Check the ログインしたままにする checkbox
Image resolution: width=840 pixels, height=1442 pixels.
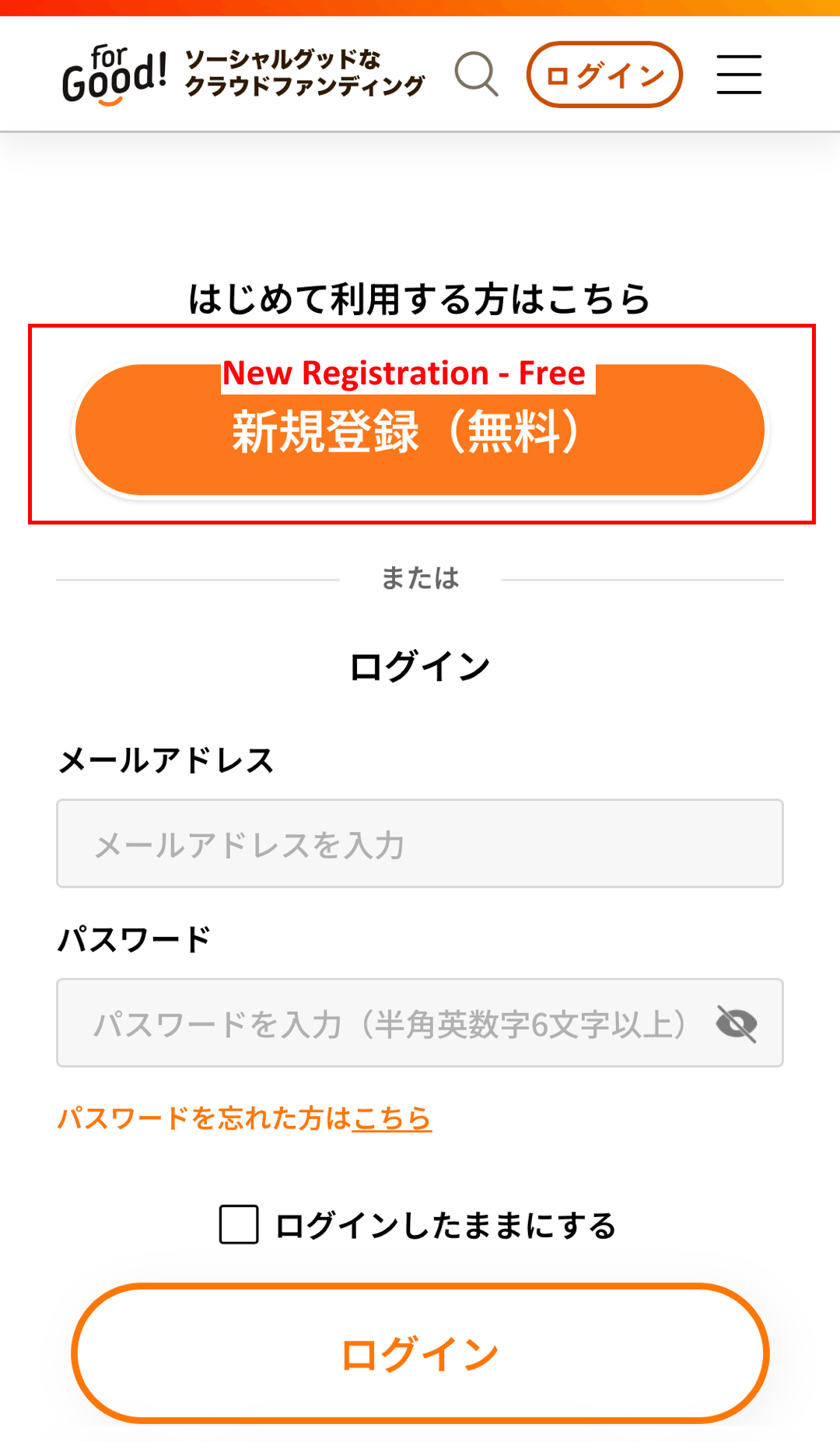pyautogui.click(x=239, y=1224)
